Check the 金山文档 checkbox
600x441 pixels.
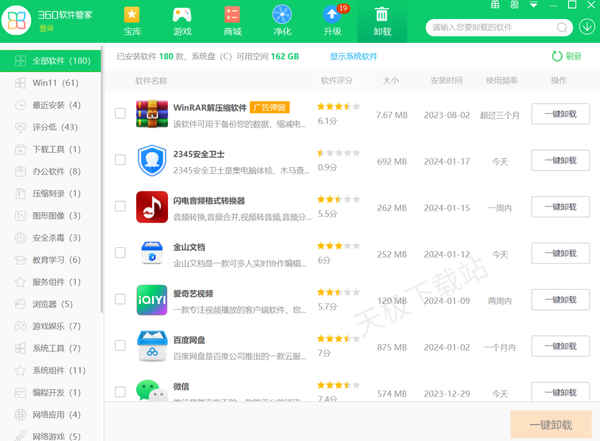tap(121, 253)
